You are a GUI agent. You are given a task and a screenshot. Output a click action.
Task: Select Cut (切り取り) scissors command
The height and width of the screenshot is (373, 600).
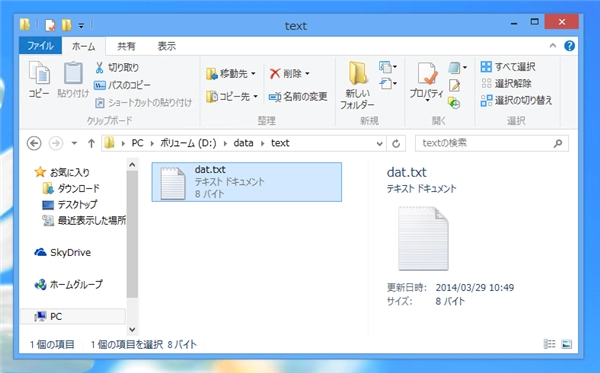point(117,67)
